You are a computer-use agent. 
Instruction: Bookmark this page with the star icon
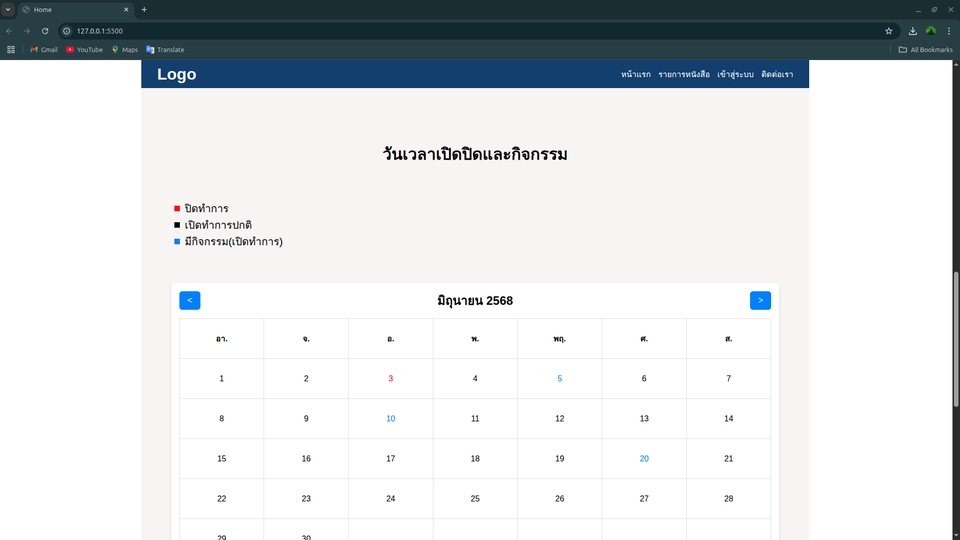(888, 31)
